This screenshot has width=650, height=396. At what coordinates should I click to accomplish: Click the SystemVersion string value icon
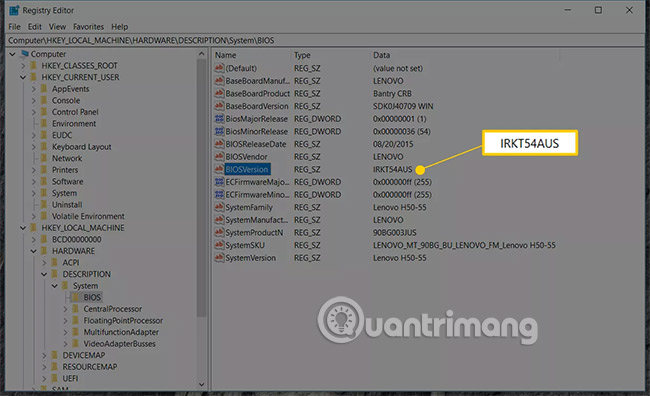coord(219,258)
